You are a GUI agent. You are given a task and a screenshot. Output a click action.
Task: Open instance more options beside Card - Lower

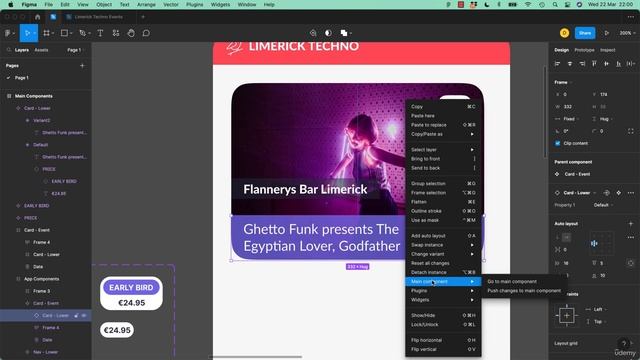(x=631, y=193)
